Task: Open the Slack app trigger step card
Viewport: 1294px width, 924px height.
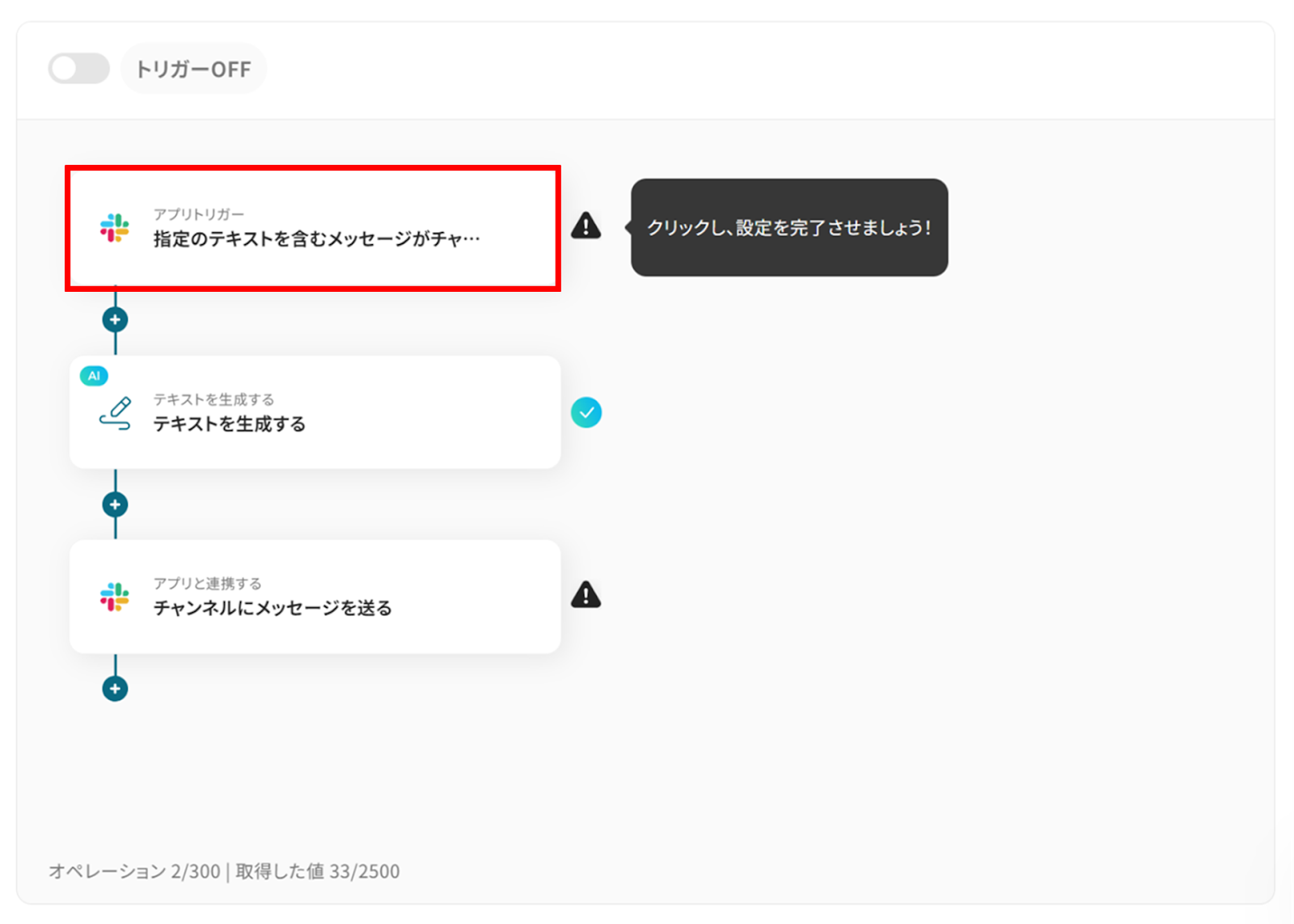Action: tap(313, 229)
